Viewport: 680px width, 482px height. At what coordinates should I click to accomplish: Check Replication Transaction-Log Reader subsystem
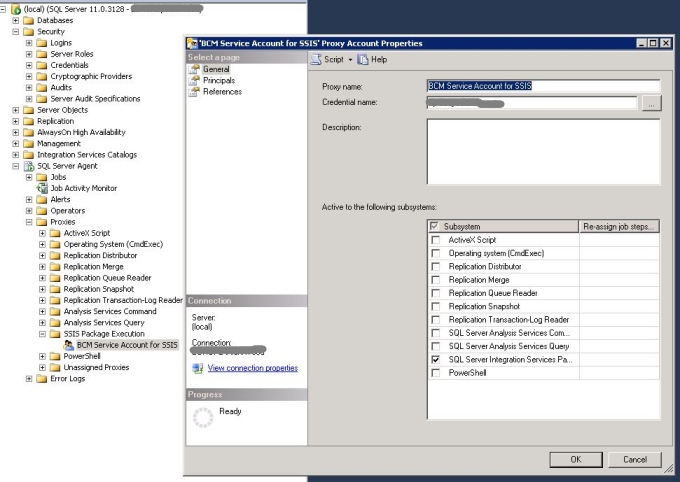pos(435,320)
